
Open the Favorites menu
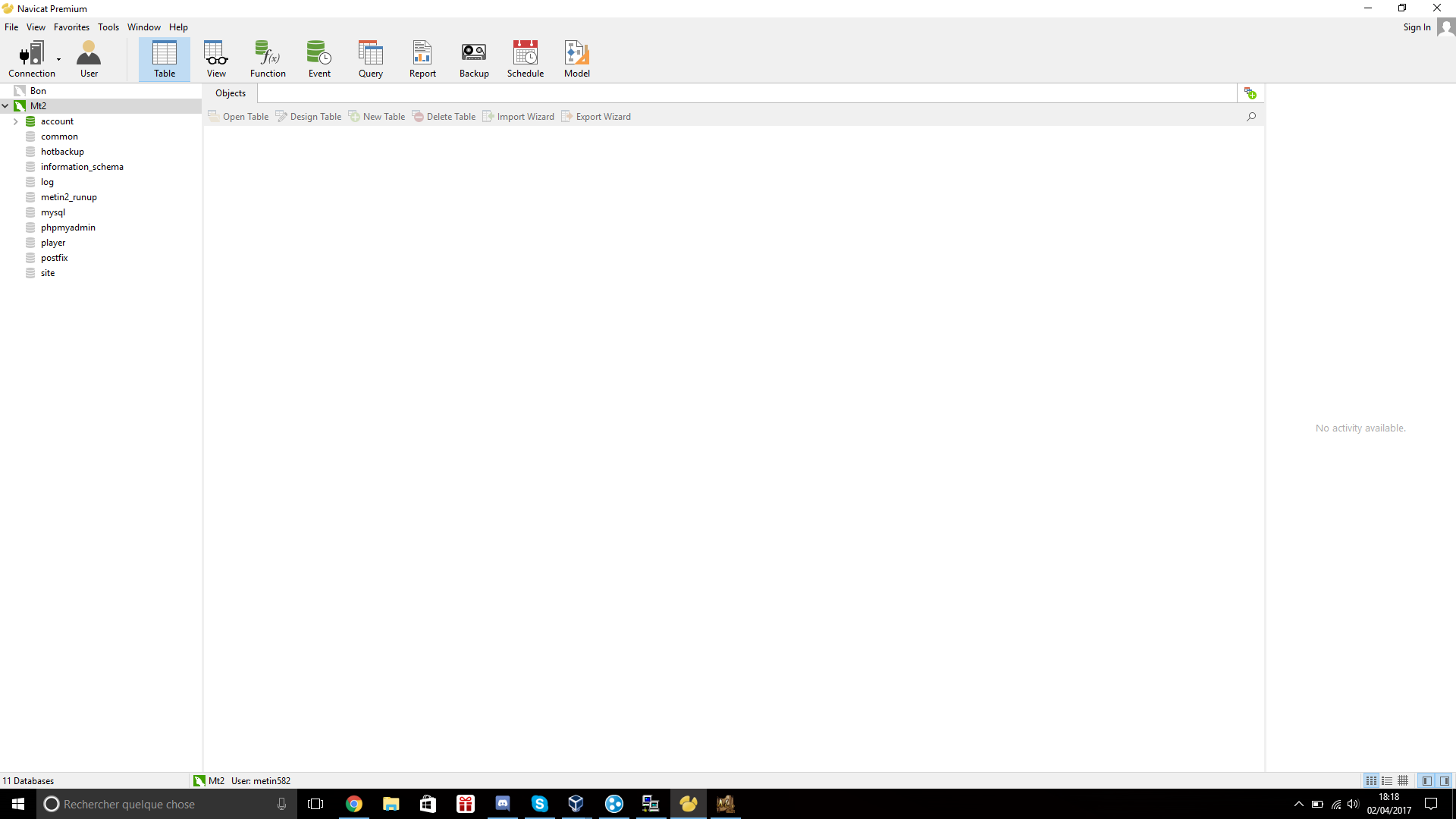(x=71, y=27)
